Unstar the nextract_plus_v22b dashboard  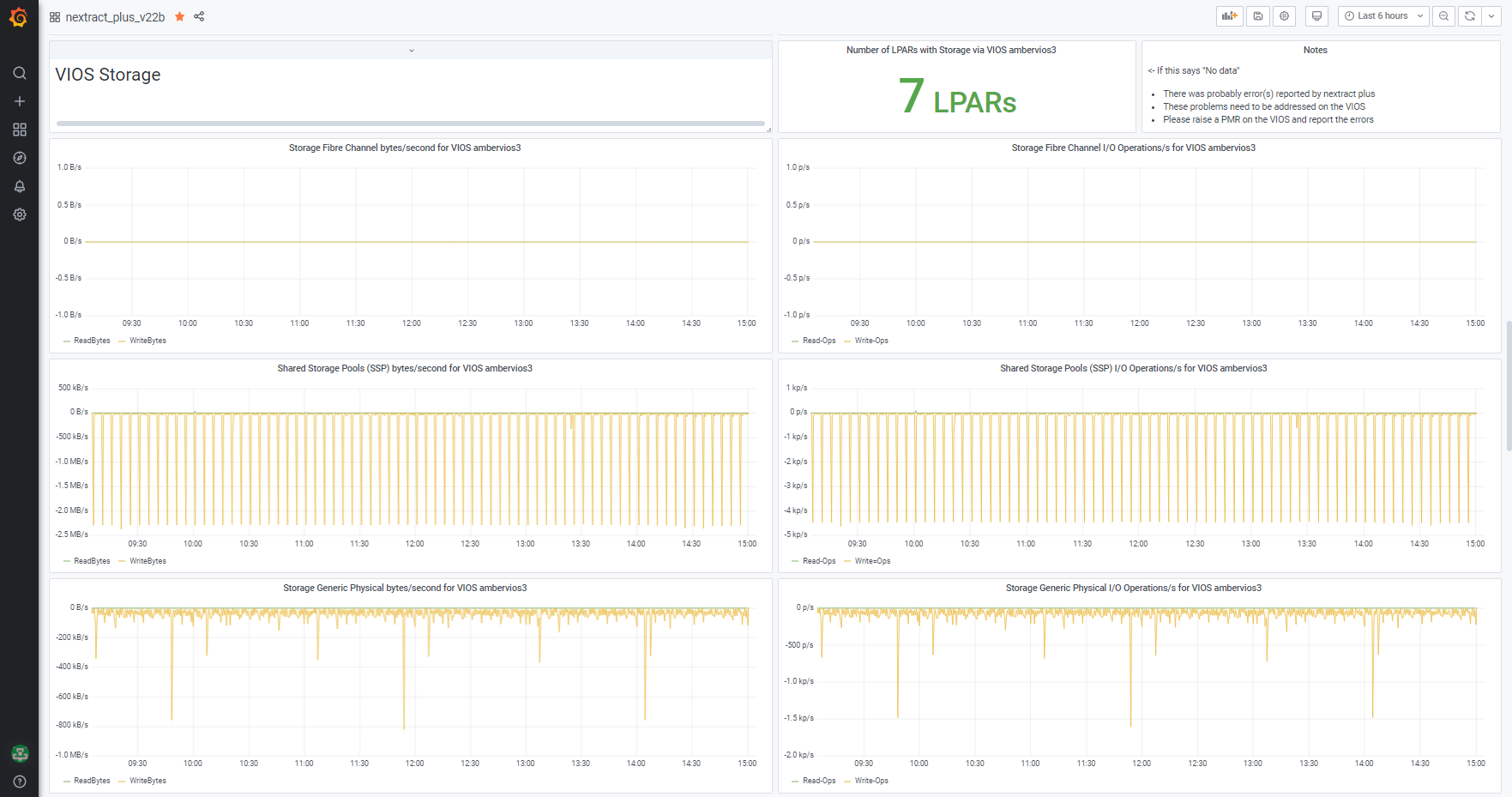[179, 16]
